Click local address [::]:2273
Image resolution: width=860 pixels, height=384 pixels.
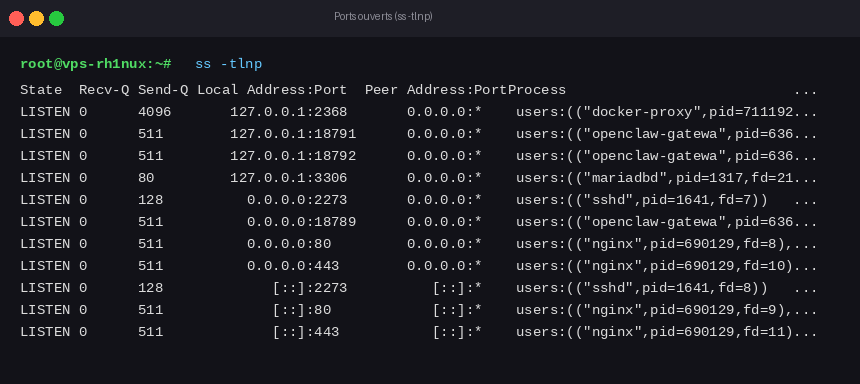click(x=310, y=288)
